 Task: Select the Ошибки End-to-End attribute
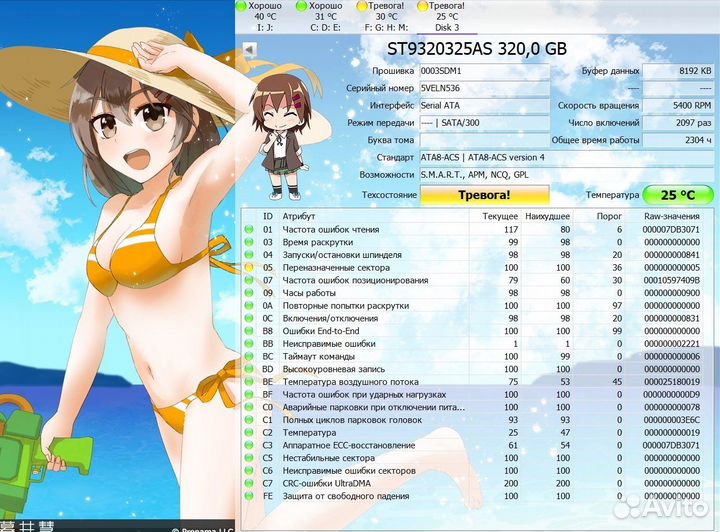point(321,331)
